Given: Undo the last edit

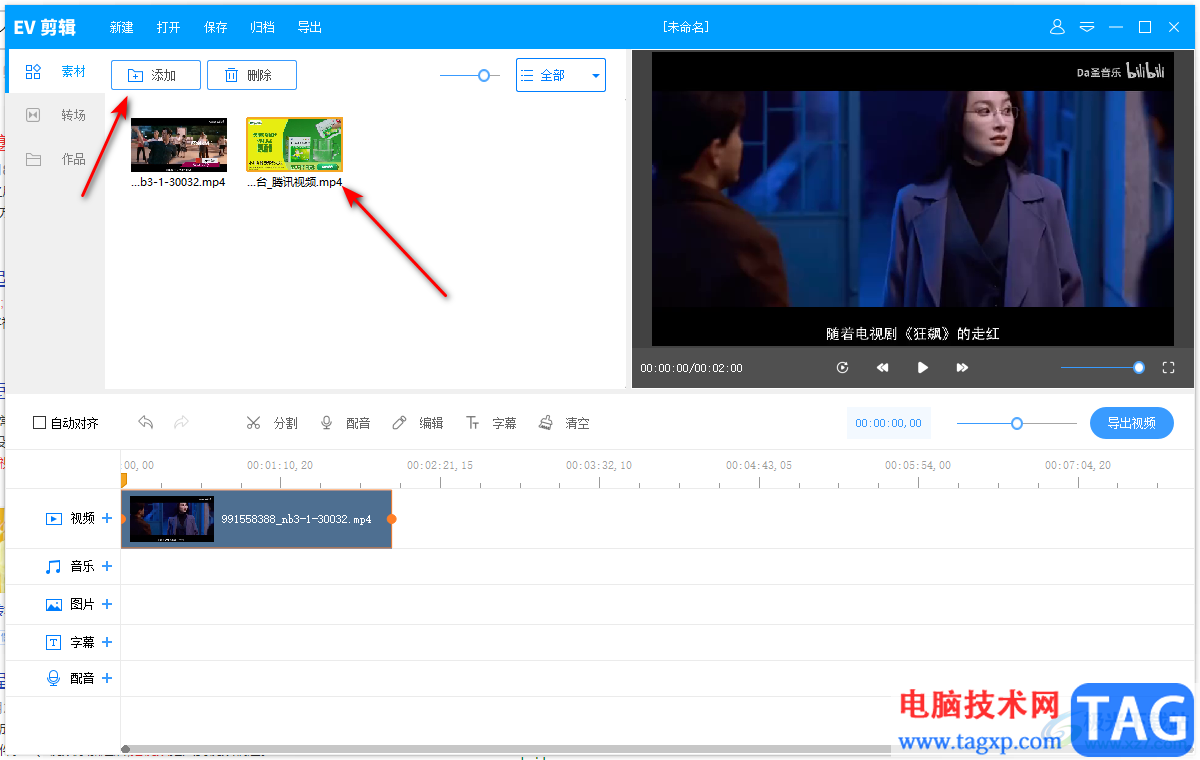Looking at the screenshot, I should (146, 423).
